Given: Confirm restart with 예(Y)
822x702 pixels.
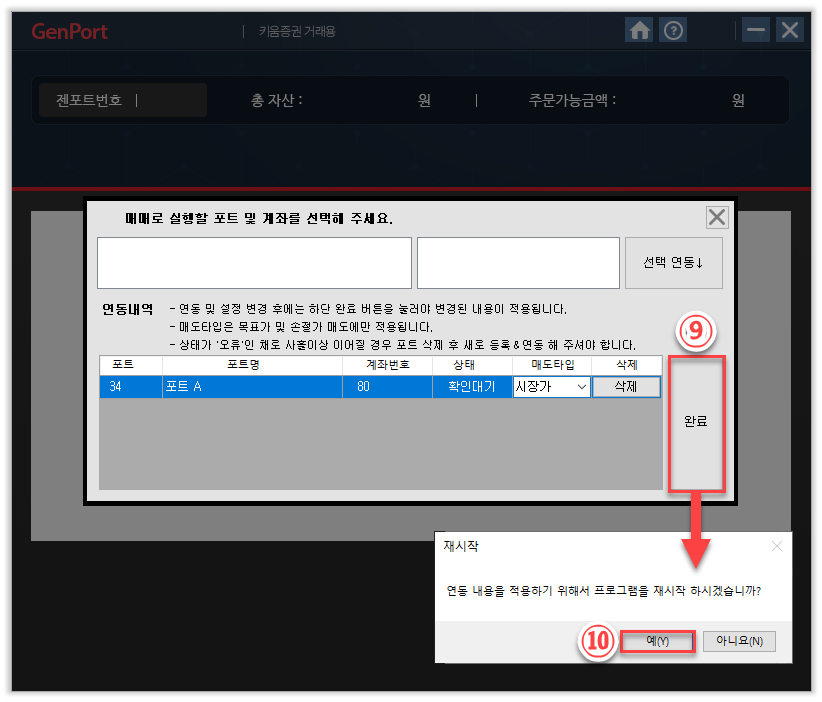Looking at the screenshot, I should (657, 641).
